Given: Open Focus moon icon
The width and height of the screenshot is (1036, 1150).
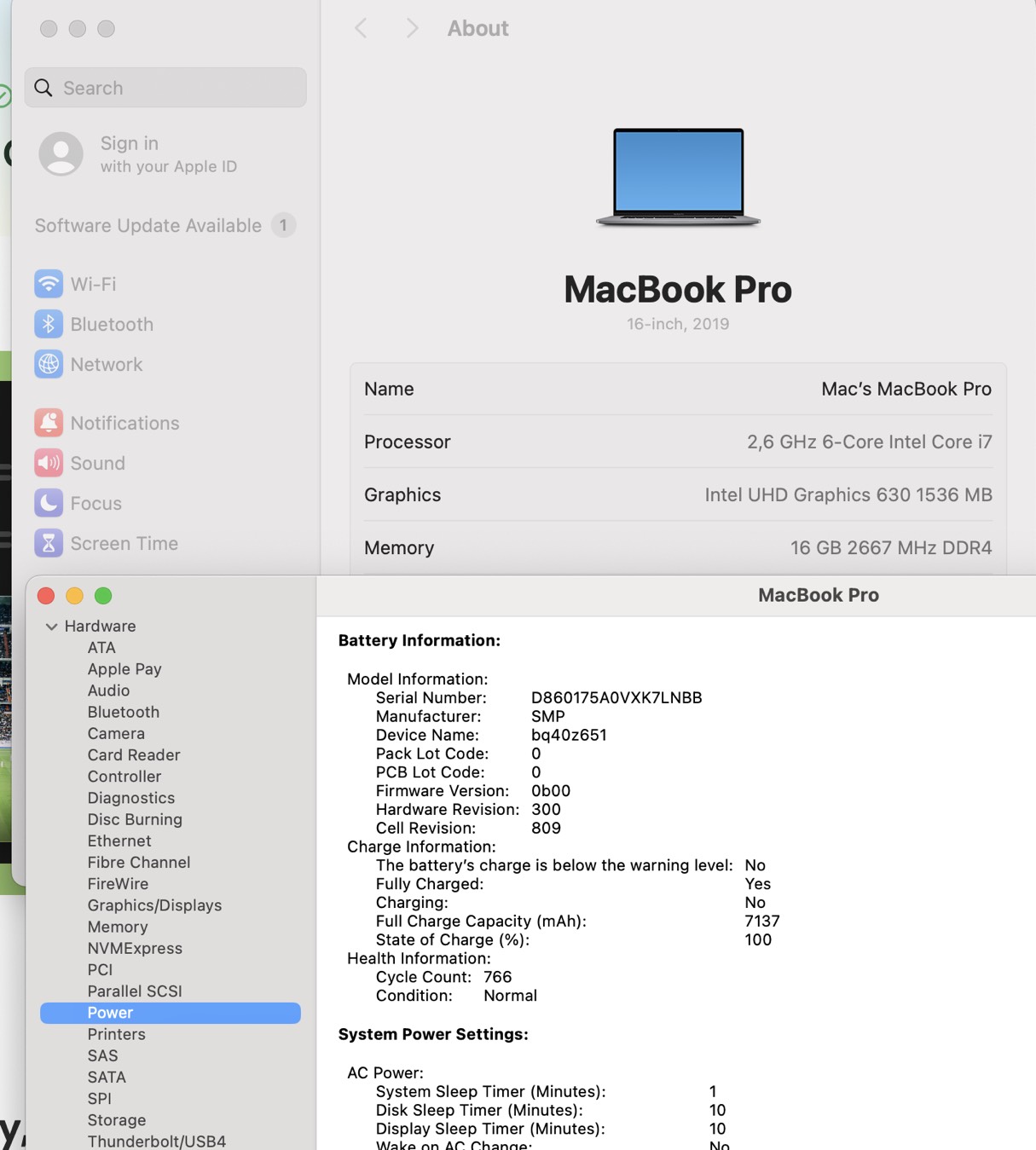Looking at the screenshot, I should pos(49,503).
